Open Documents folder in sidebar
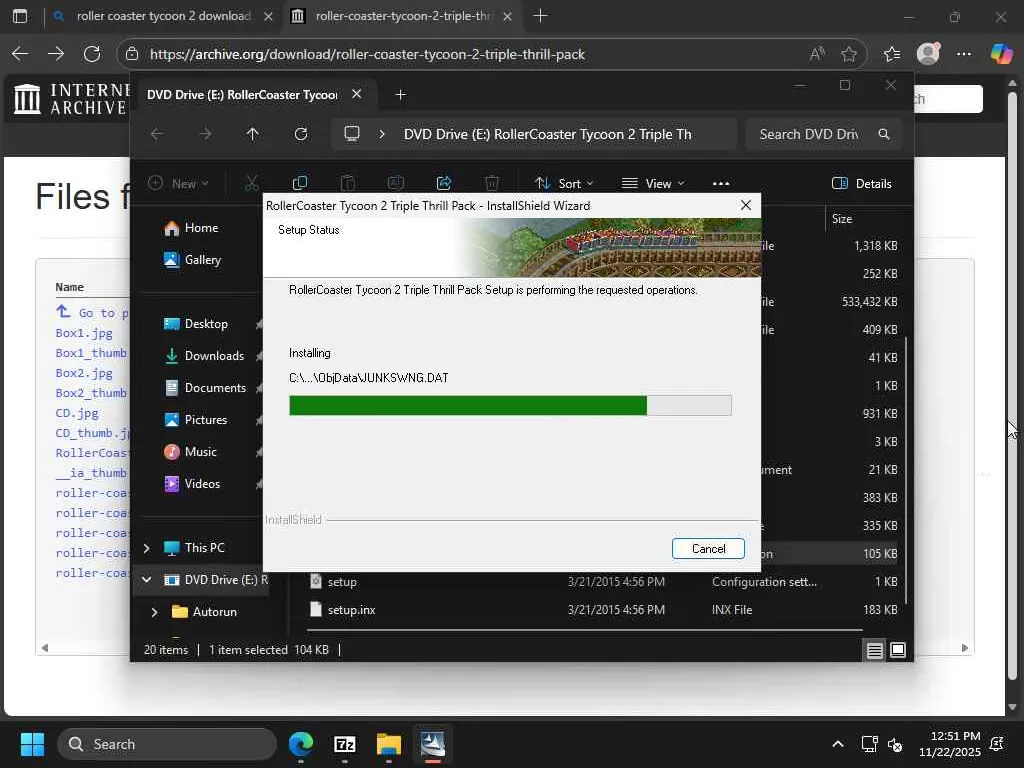 pos(215,388)
